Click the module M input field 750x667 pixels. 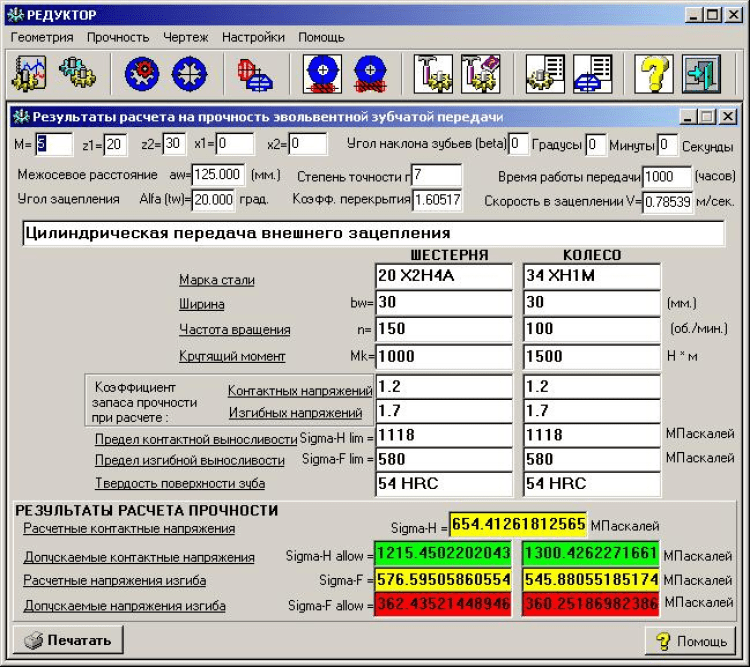[x=54, y=145]
